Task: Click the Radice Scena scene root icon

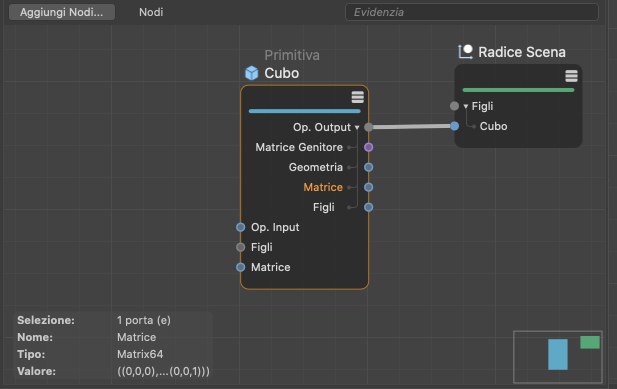Action: click(465, 52)
